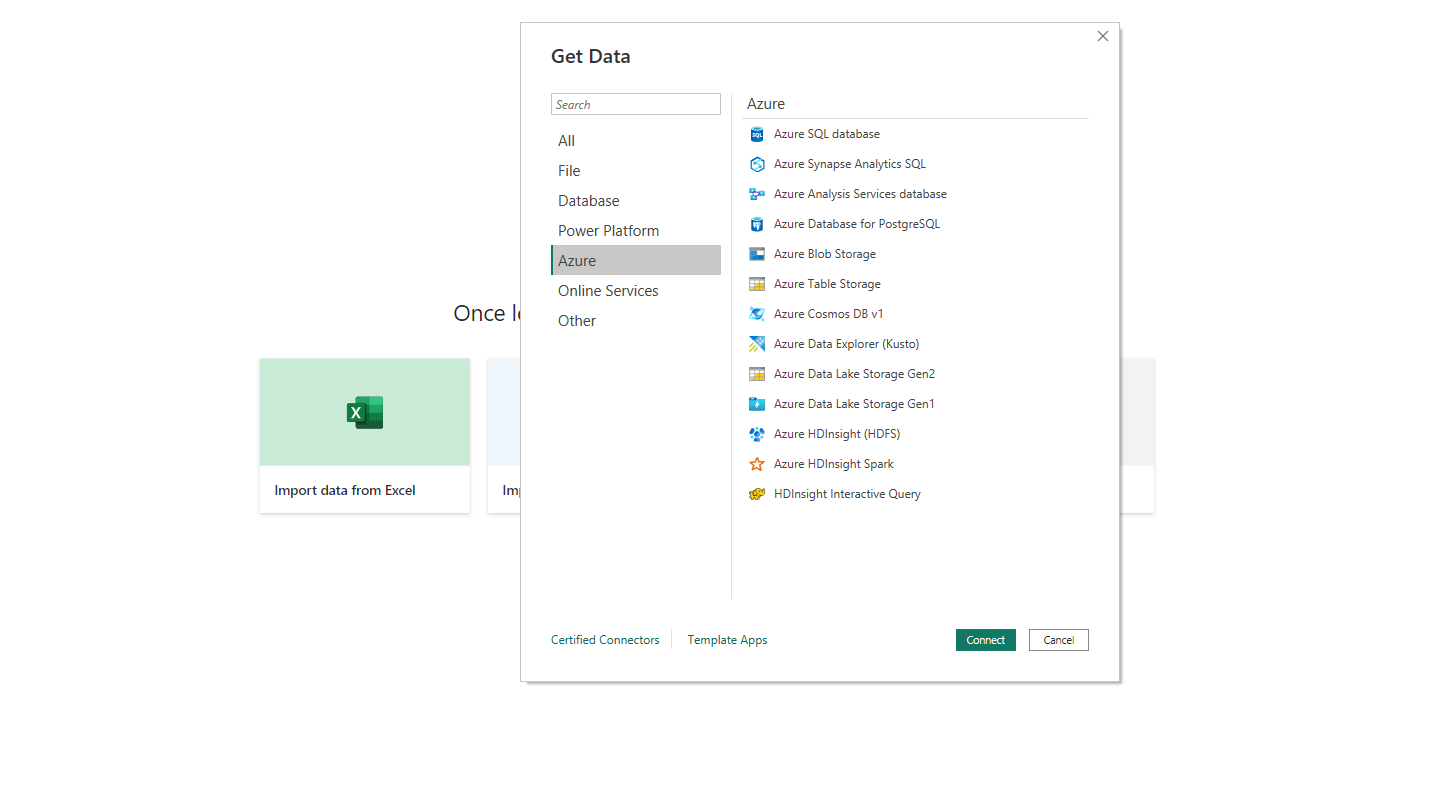
Task: Switch to the All category
Action: tap(566, 141)
